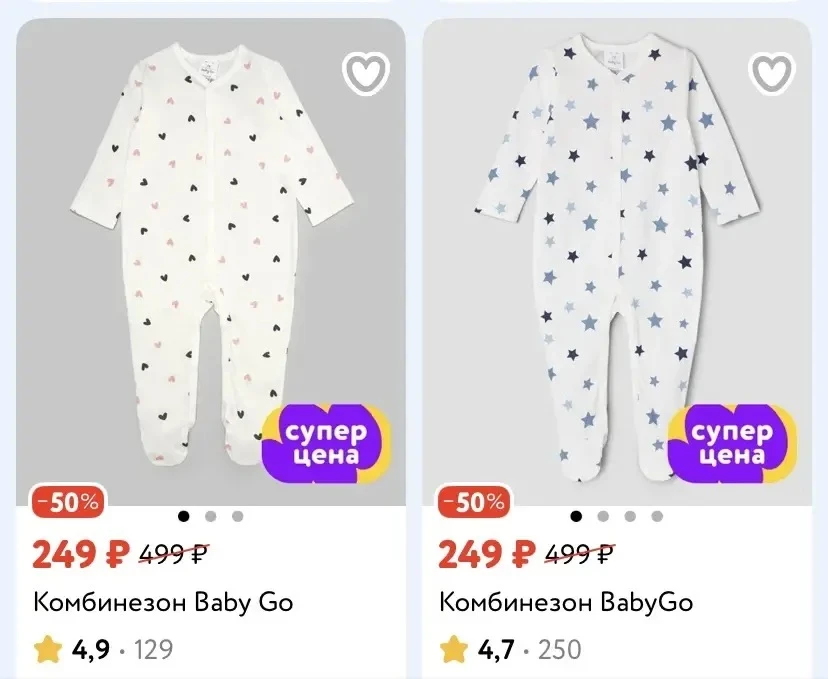This screenshot has height=679, width=828.
Task: Click the right product's -50% discount label
Action: (474, 502)
